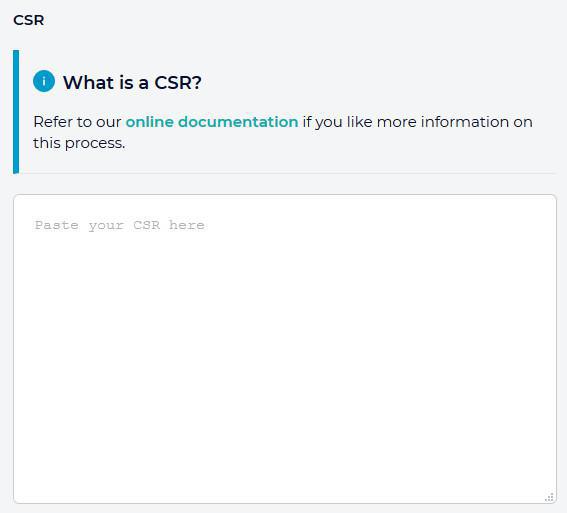This screenshot has height=513, width=567.
Task: Click the word CSR in the placeholder
Action: 147,225
